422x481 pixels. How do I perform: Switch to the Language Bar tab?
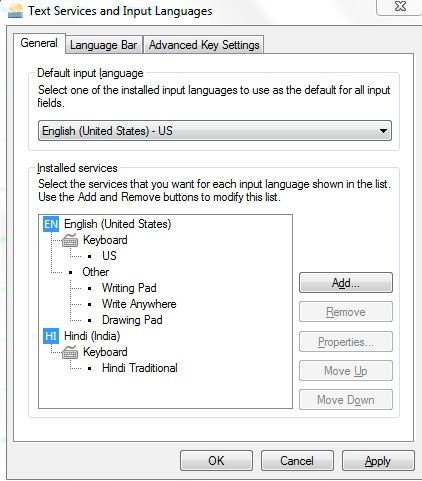pos(104,45)
